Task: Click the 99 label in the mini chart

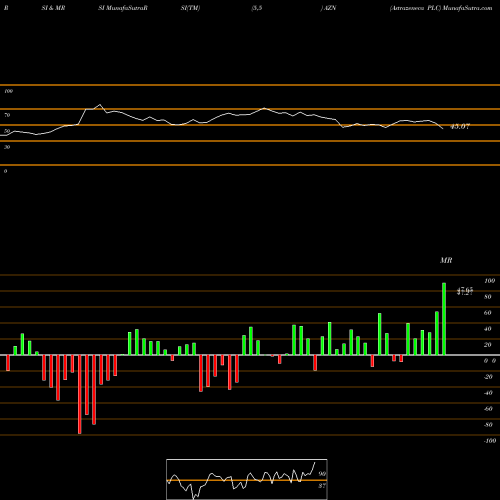Action: click(x=322, y=474)
